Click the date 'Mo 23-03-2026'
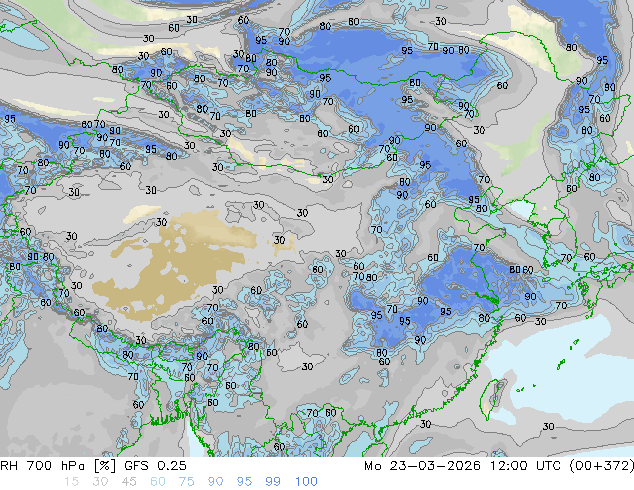634x490 pixels. [423, 466]
